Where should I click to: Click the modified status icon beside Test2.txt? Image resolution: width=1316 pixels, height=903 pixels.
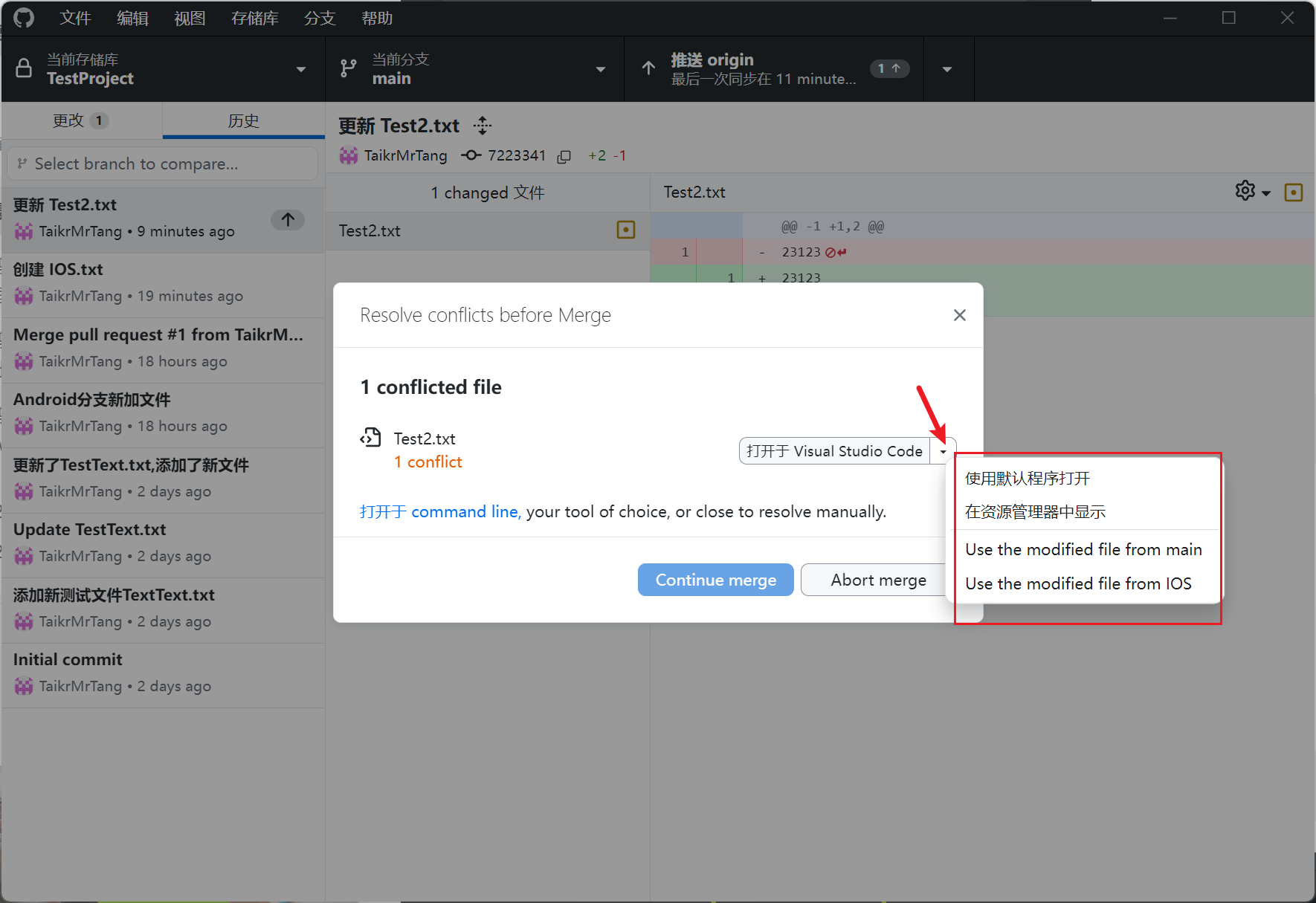626,230
